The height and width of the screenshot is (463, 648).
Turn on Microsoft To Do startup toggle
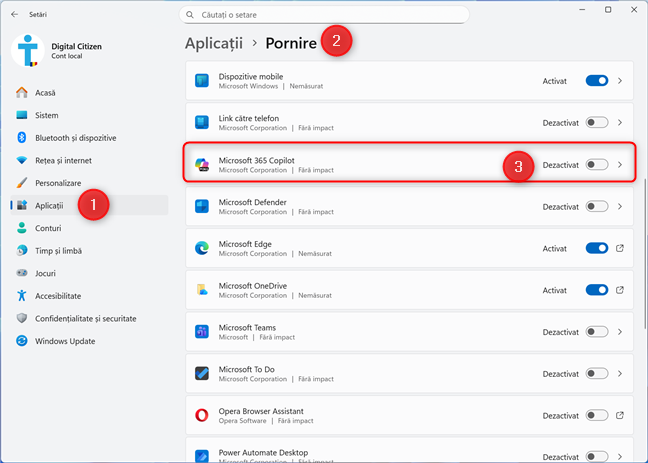(597, 373)
